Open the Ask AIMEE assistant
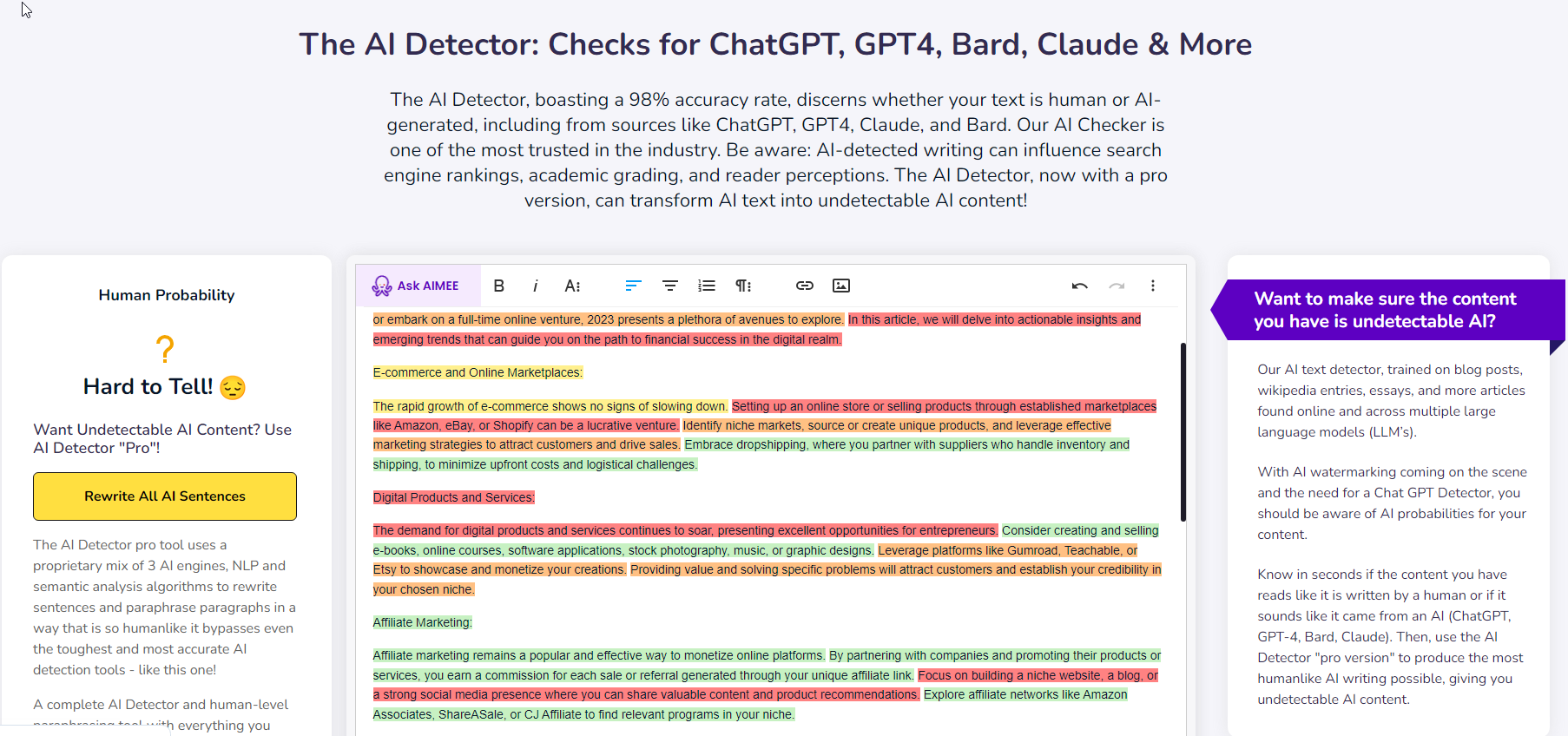 point(417,286)
